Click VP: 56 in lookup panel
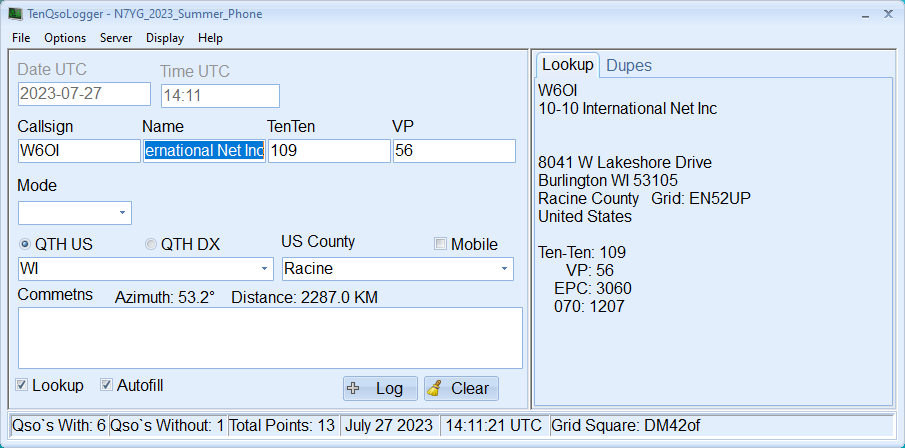The width and height of the screenshot is (905, 448). 590,270
